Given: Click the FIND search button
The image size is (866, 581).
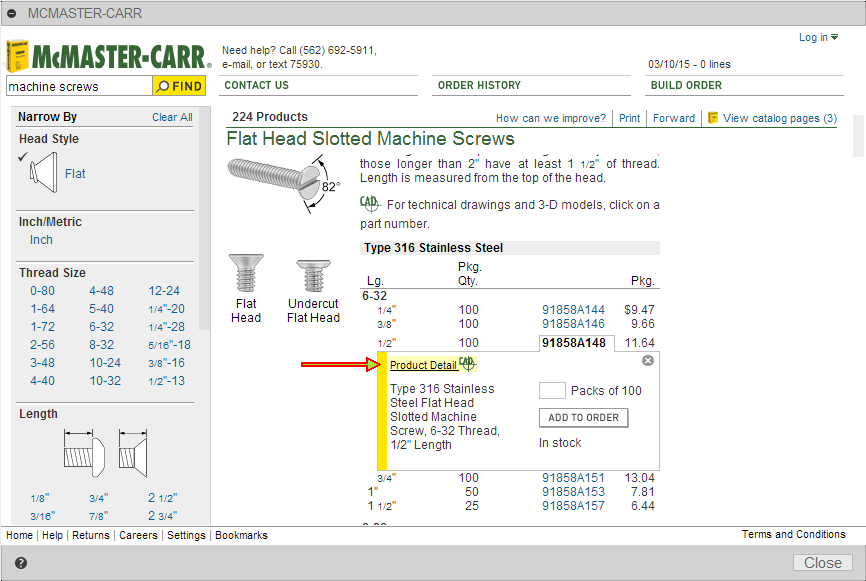Looking at the screenshot, I should (x=180, y=86).
